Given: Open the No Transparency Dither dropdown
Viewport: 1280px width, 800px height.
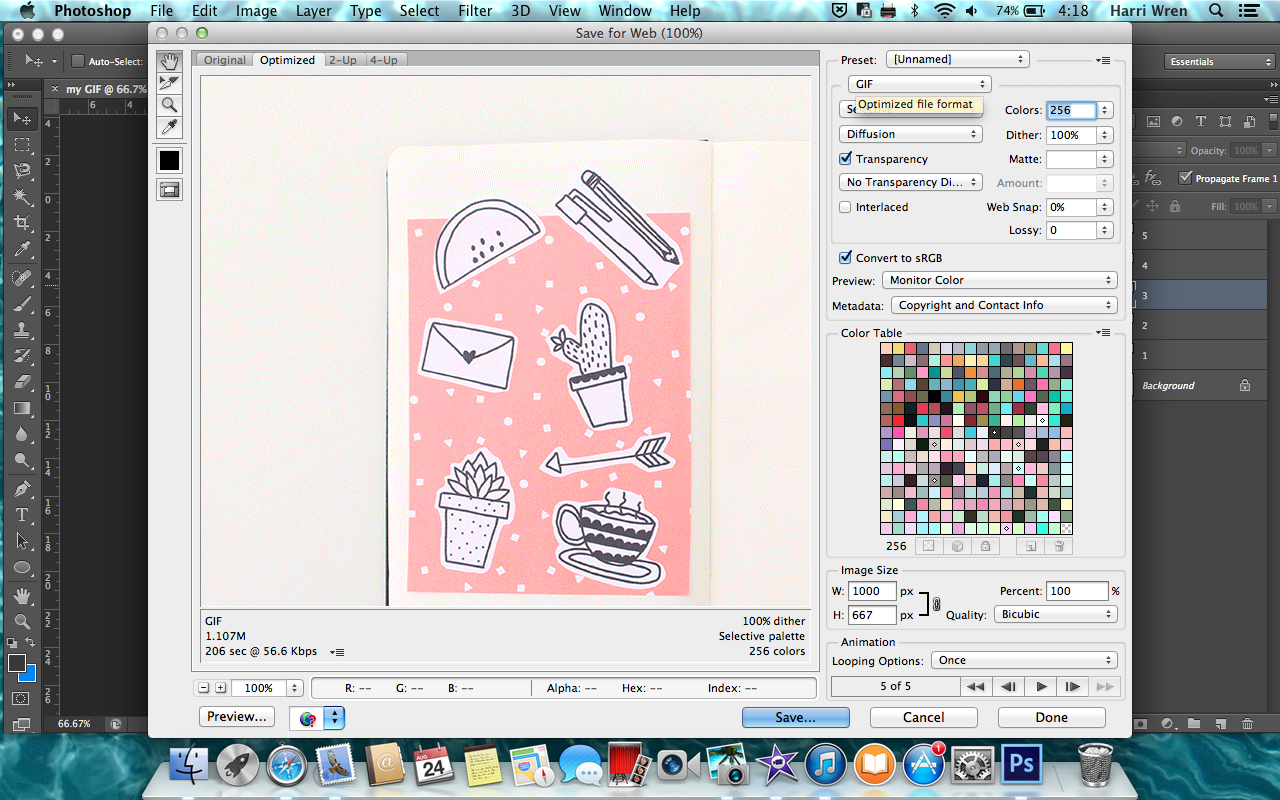Looking at the screenshot, I should coord(911,182).
